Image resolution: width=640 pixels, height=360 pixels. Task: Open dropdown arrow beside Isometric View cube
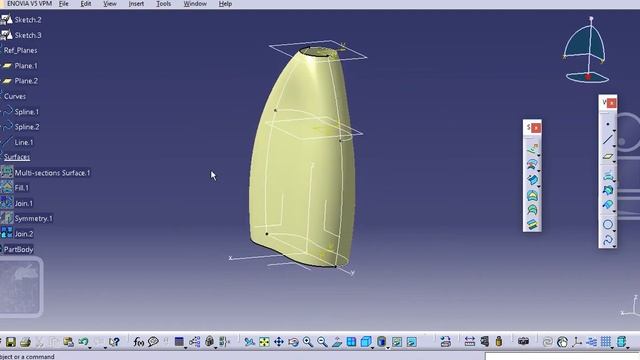(372, 348)
